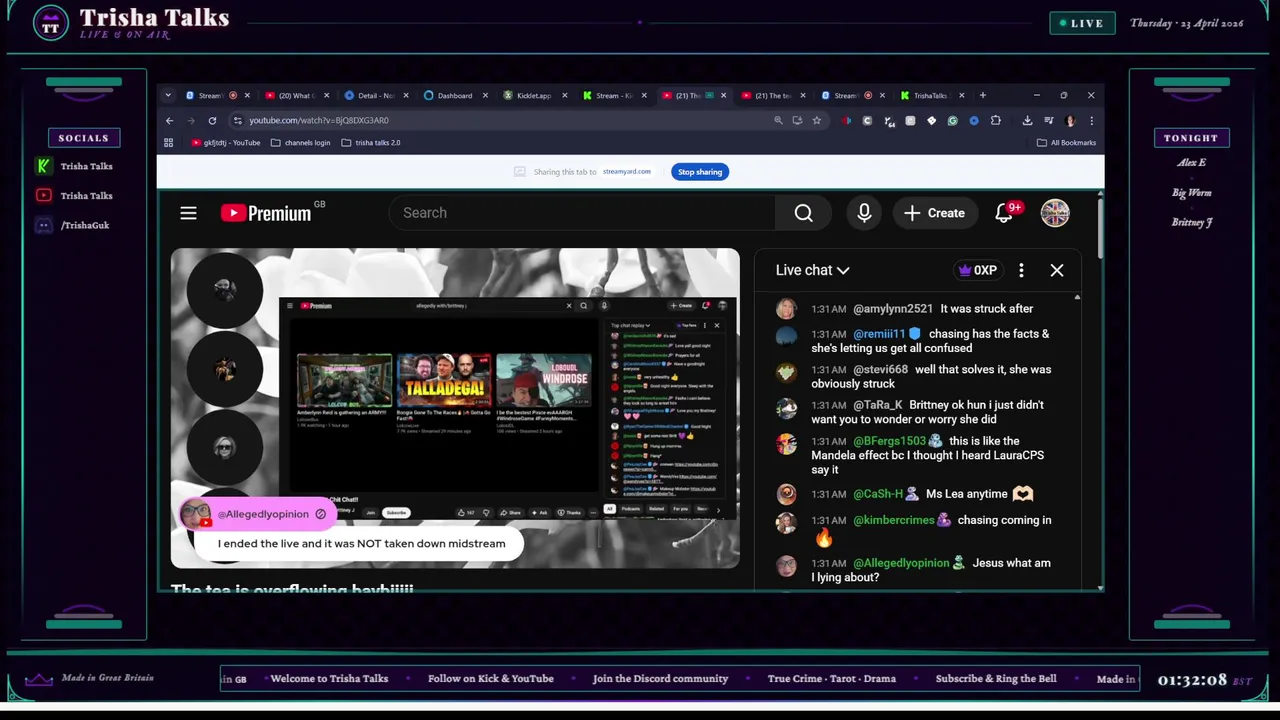Screen dimensions: 1280x720
Task: Close the Dashboard tab
Action: [x=485, y=95]
